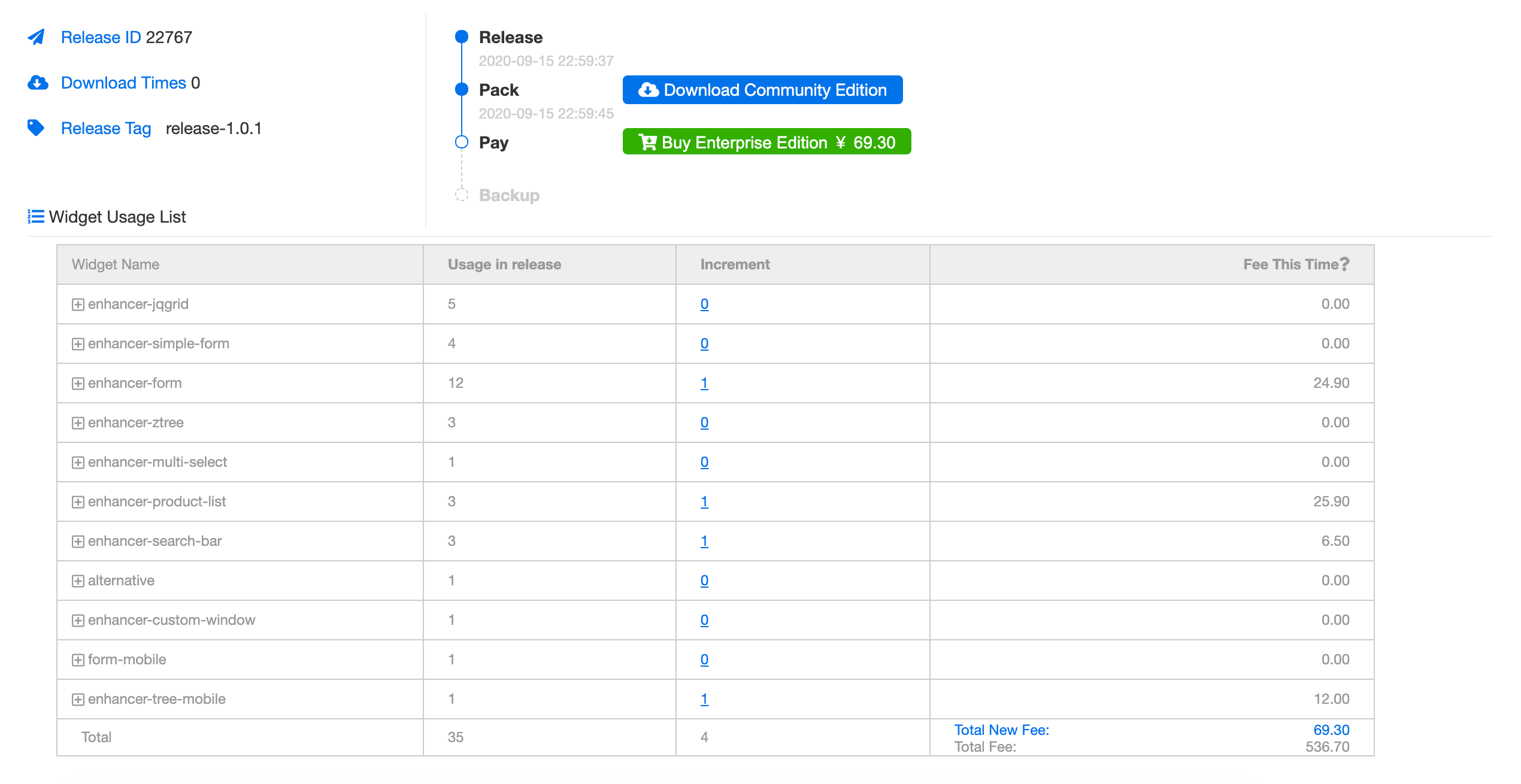Viewport: 1521px width, 784px height.
Task: Expand the enhancer-search-bar row
Action: 78,542
